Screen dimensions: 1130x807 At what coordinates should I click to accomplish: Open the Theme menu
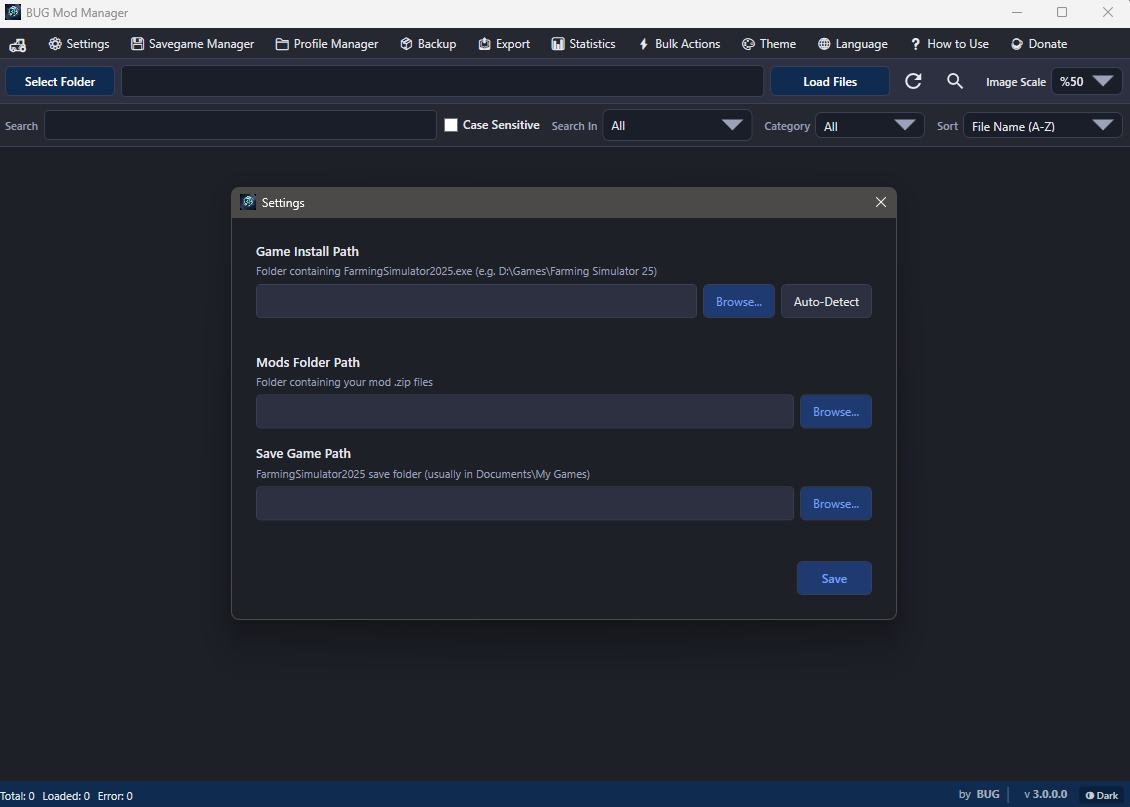click(769, 44)
